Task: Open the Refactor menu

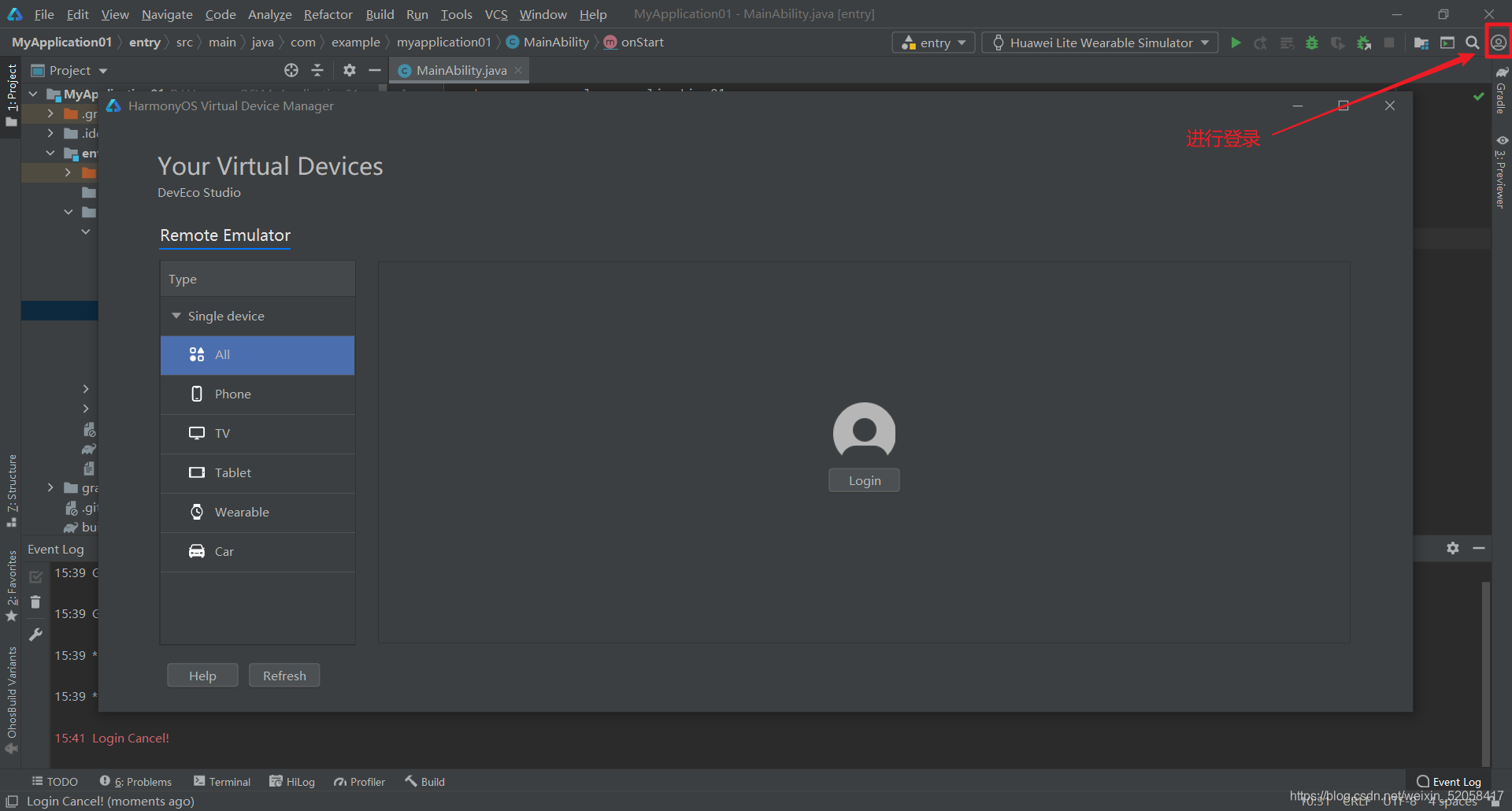Action: [328, 14]
